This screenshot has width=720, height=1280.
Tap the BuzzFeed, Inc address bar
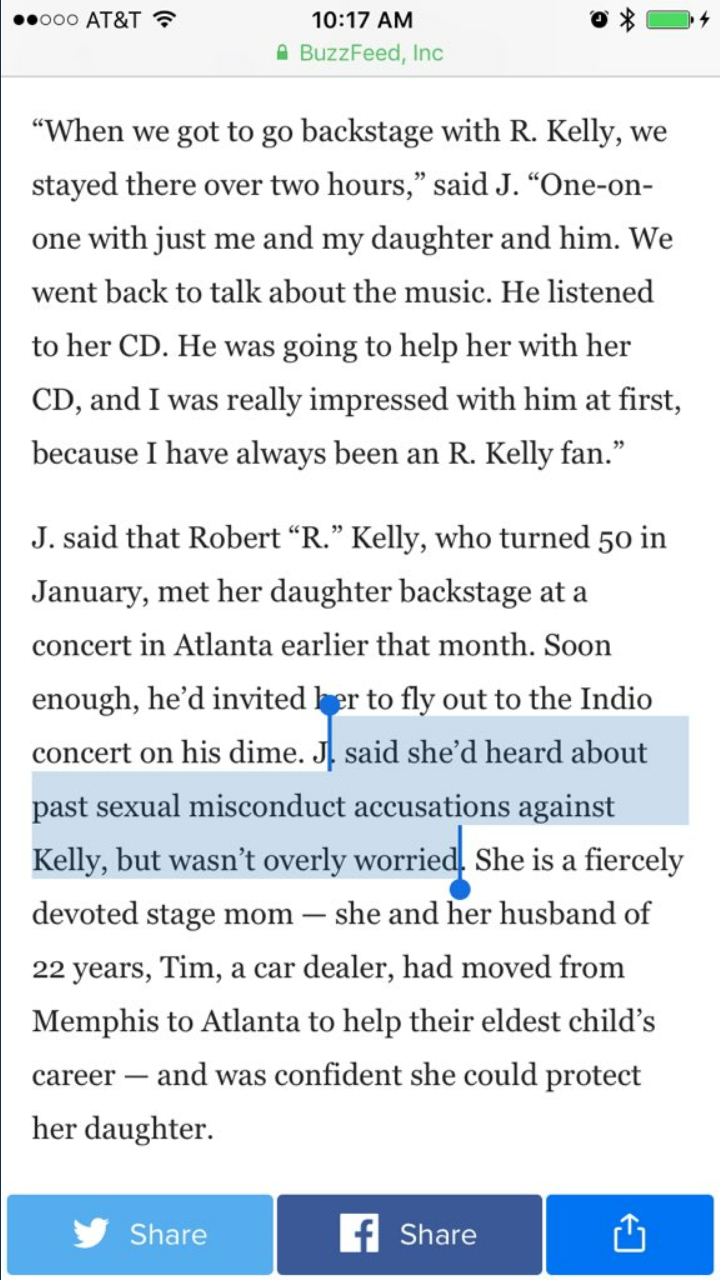click(x=360, y=52)
